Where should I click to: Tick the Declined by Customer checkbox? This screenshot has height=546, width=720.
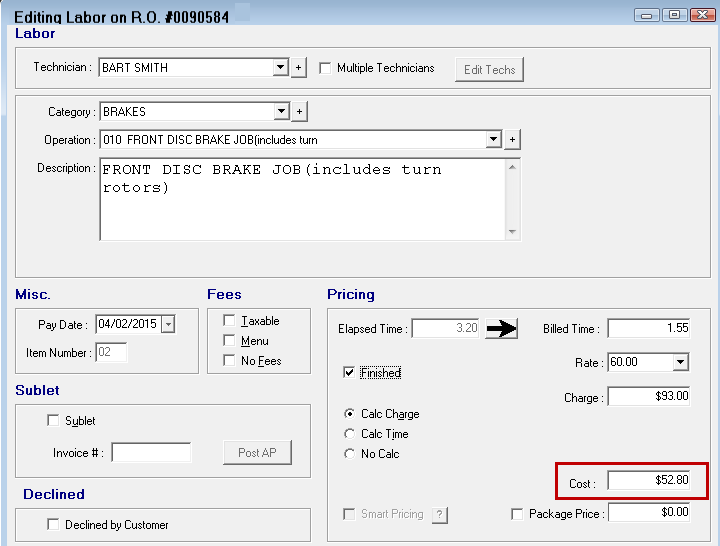54,524
